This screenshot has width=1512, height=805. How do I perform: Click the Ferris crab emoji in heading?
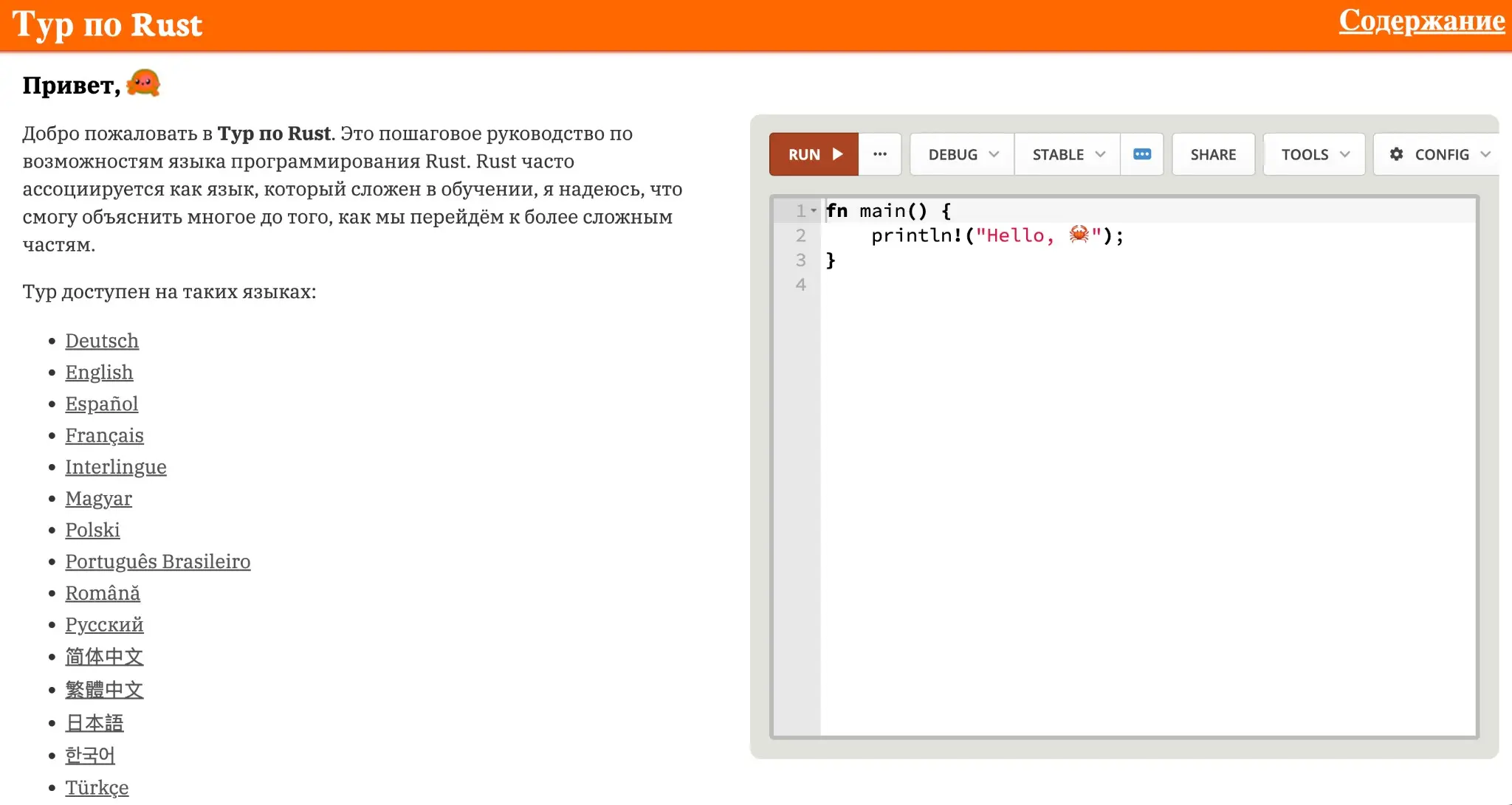coord(143,83)
